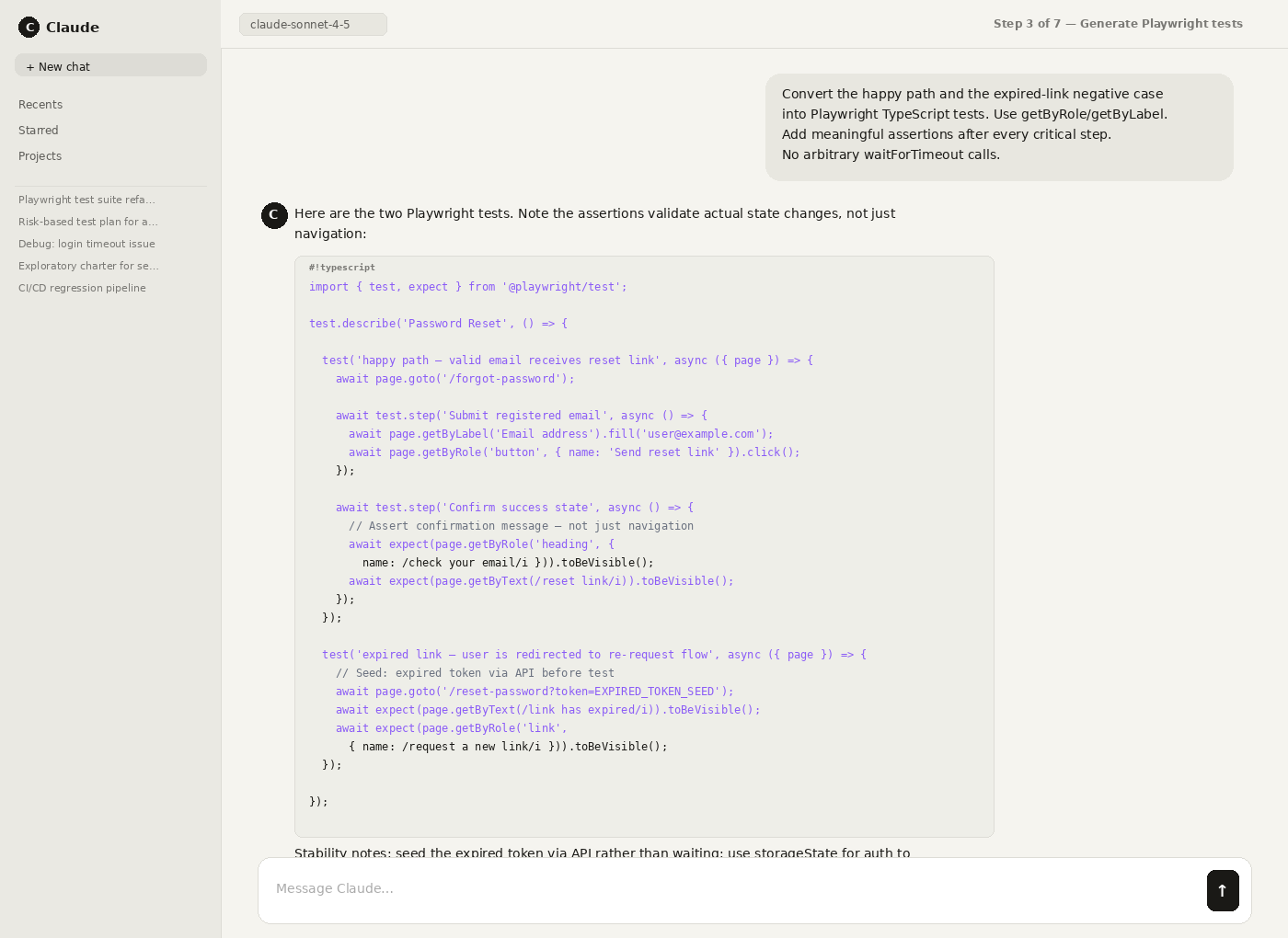The image size is (1288, 938).
Task: Click the plus icon in New chat
Action: [x=31, y=65]
